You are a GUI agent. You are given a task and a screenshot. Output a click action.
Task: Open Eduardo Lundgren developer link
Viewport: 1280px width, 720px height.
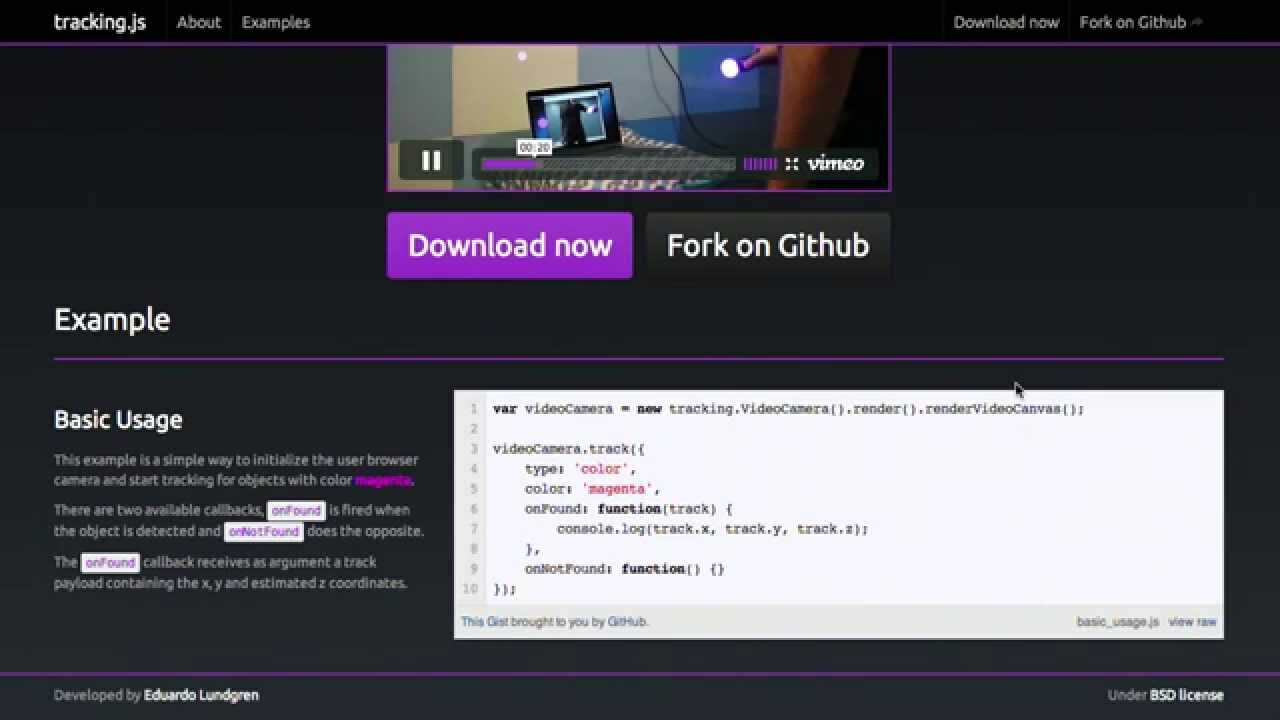click(x=201, y=695)
